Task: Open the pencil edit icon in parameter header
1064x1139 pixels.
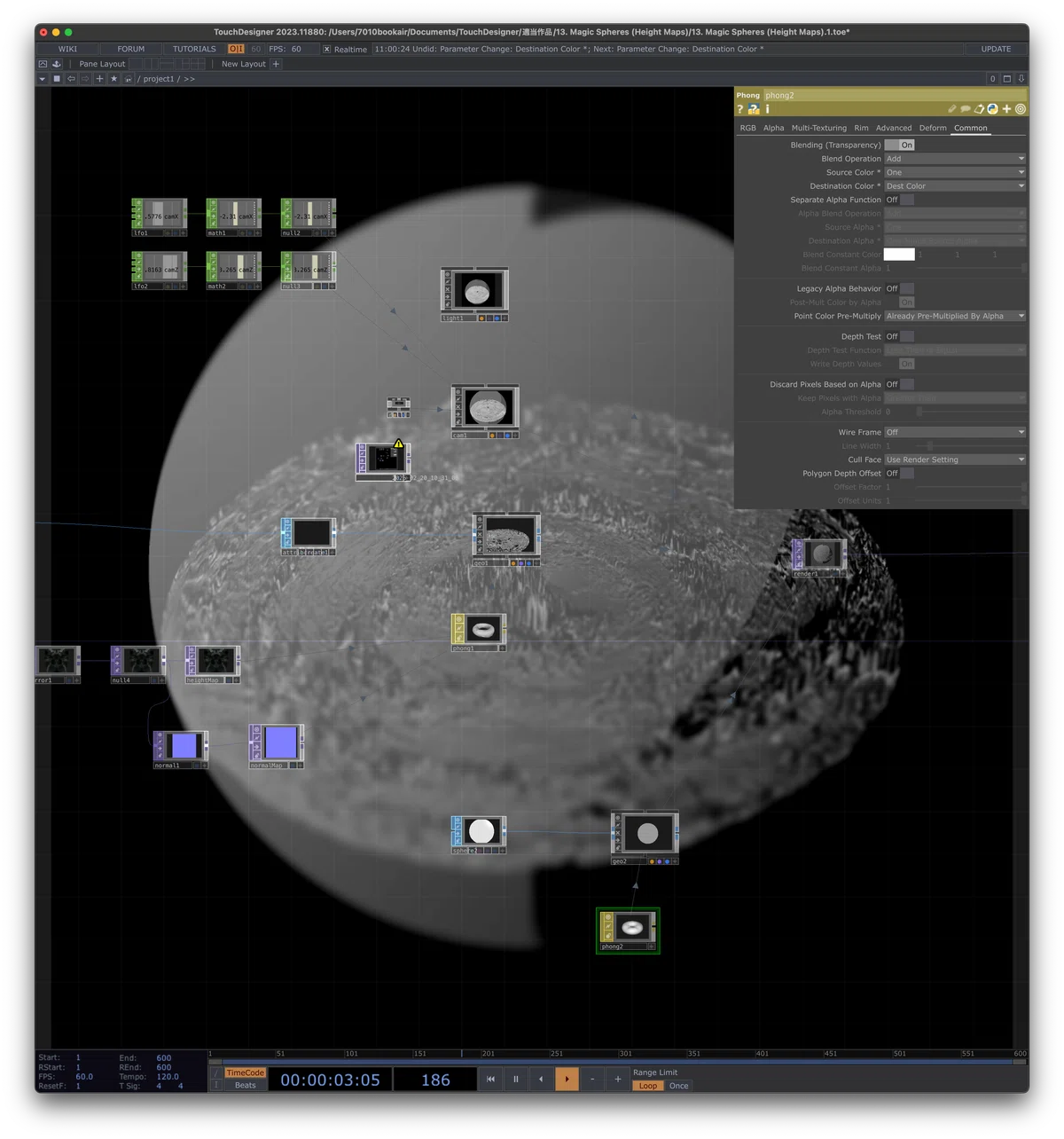Action: pyautogui.click(x=952, y=109)
